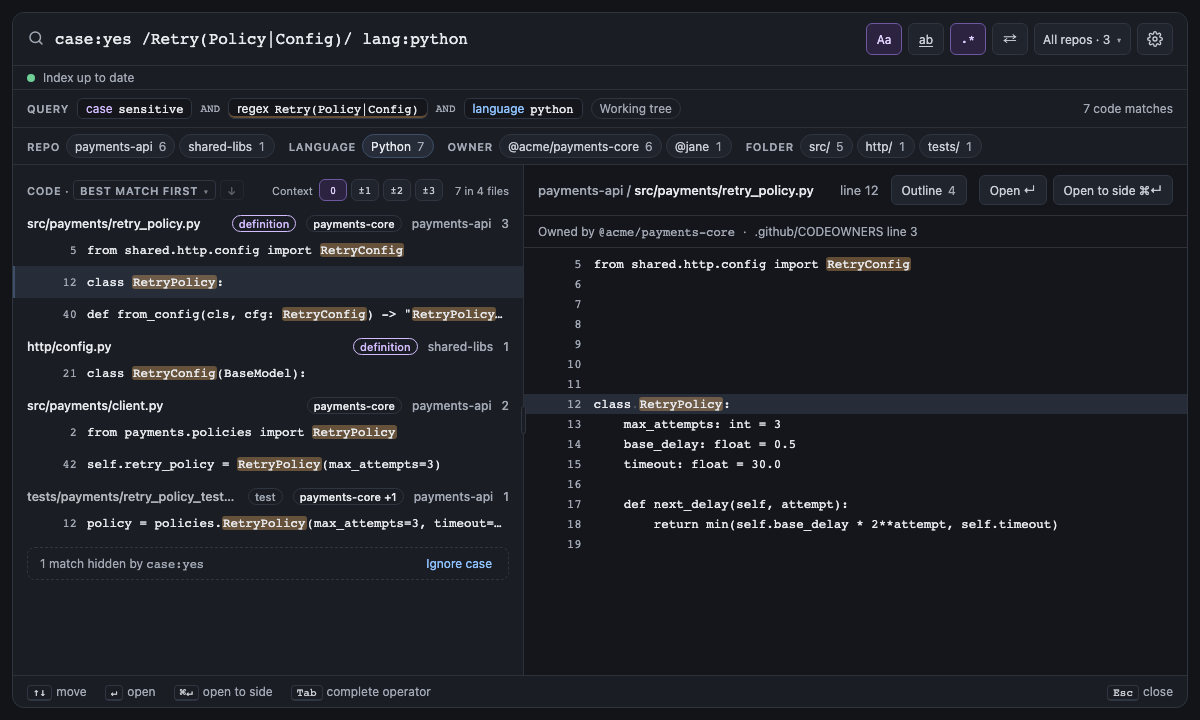Open the Best match first sort dropdown

point(144,190)
